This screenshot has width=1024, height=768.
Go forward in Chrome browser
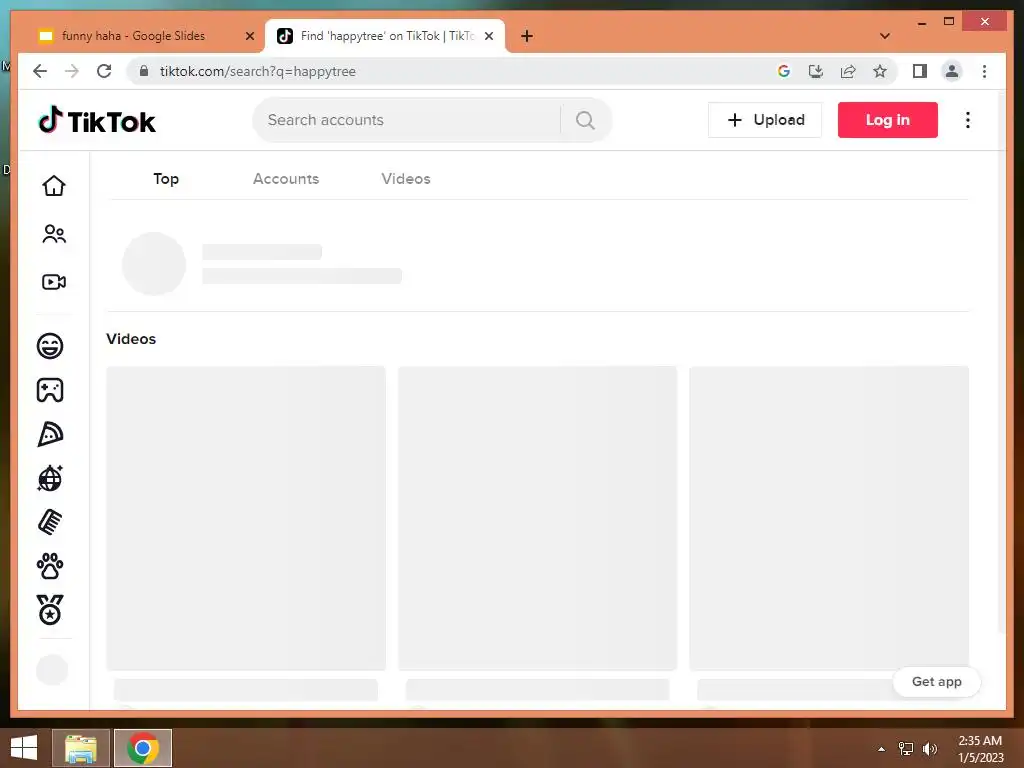pyautogui.click(x=72, y=71)
